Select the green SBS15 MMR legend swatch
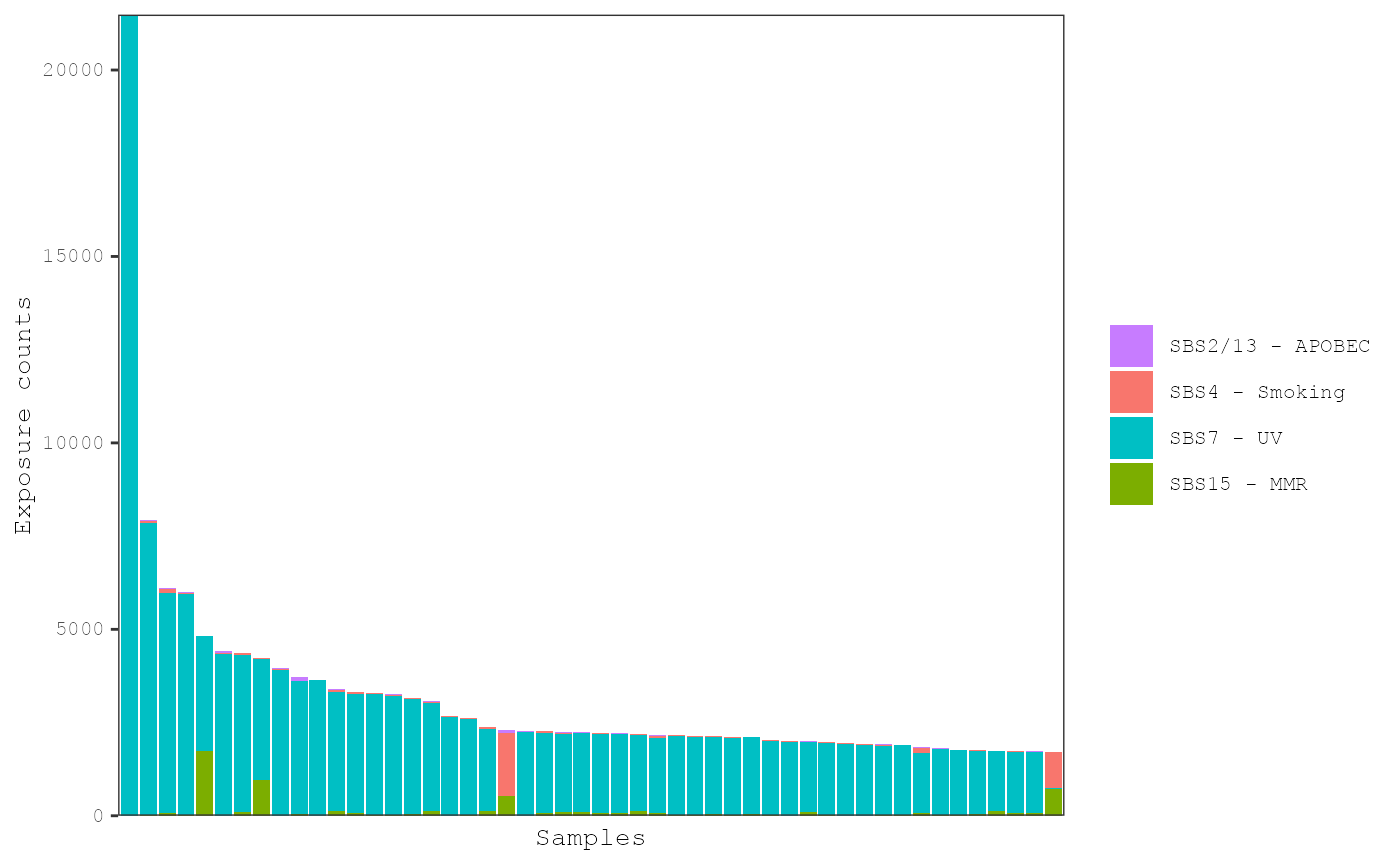 pos(1131,484)
